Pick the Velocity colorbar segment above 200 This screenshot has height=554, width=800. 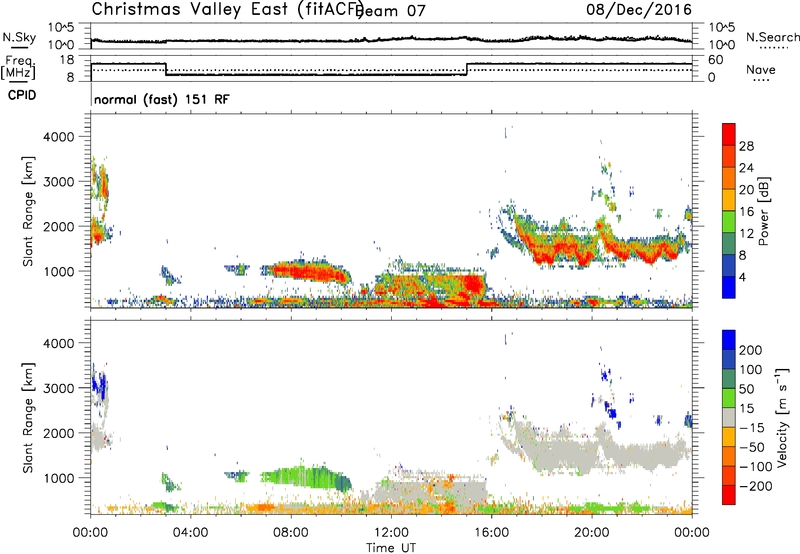729,340
